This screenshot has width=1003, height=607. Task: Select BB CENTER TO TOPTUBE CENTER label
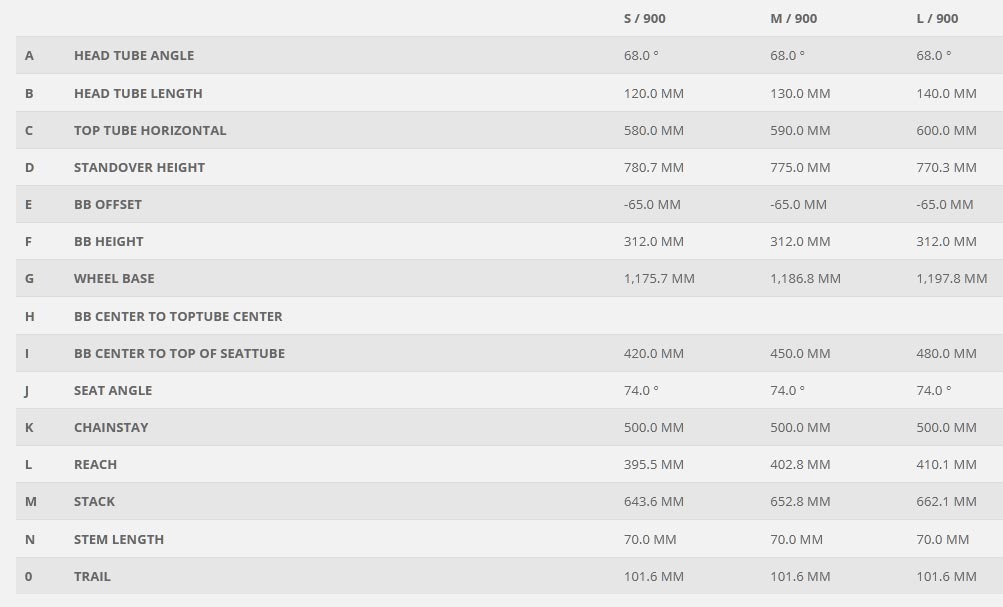(178, 316)
